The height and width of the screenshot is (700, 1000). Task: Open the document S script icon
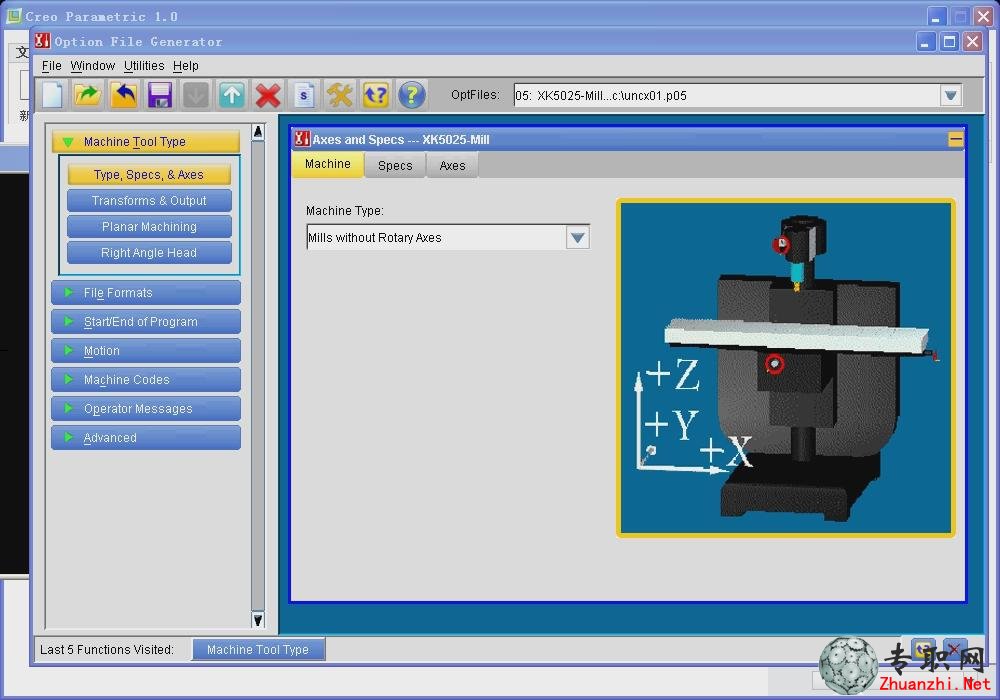pyautogui.click(x=304, y=95)
